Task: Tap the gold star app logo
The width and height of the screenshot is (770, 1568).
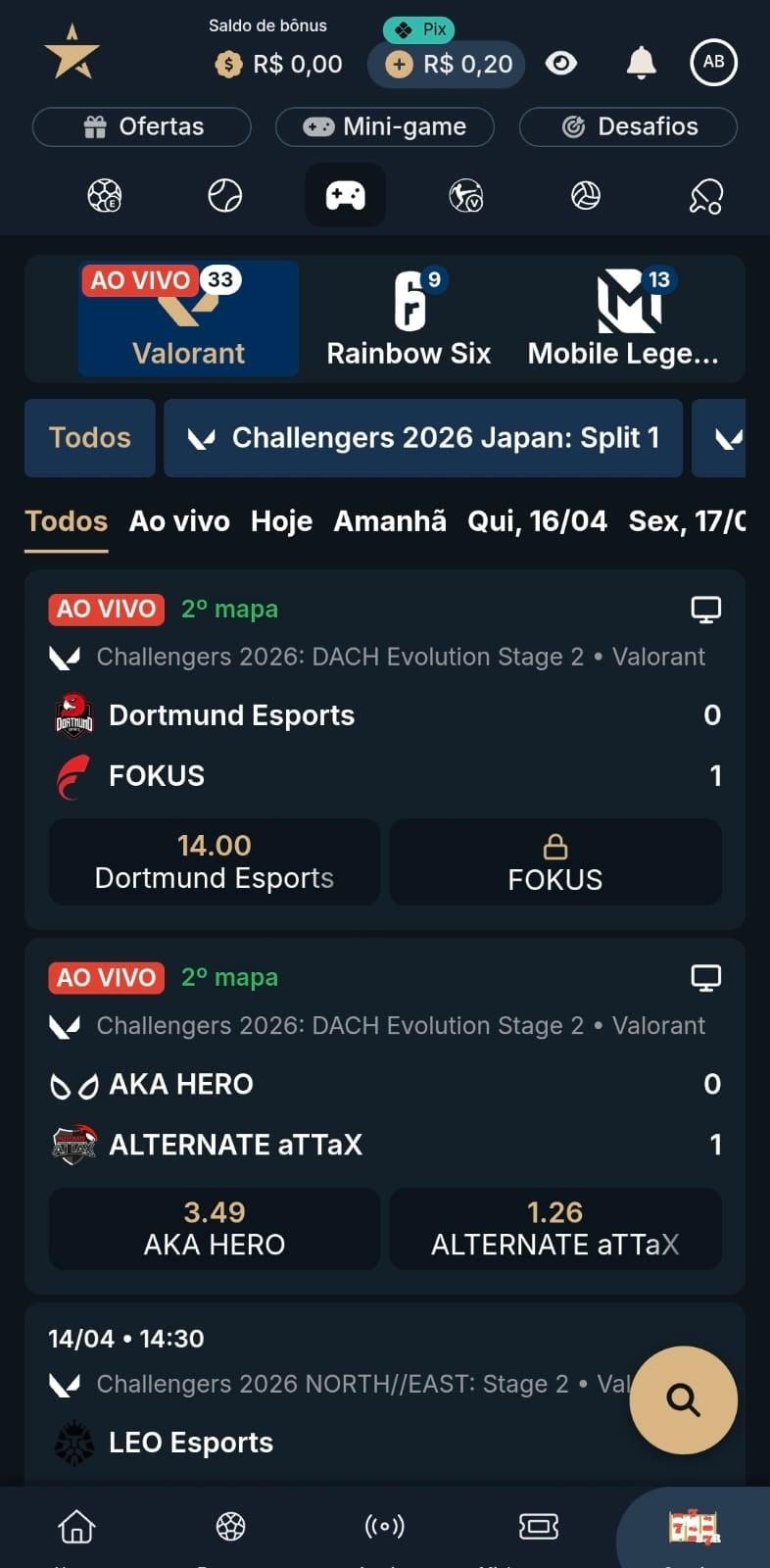Action: [x=72, y=52]
